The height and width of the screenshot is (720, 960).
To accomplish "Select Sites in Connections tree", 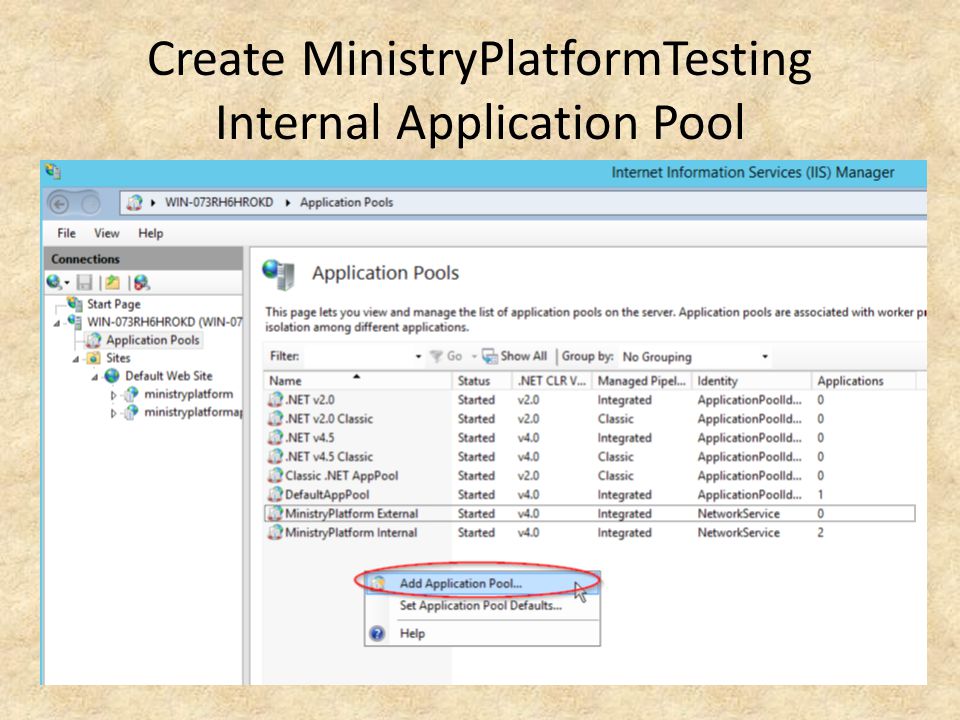I will pos(118,358).
